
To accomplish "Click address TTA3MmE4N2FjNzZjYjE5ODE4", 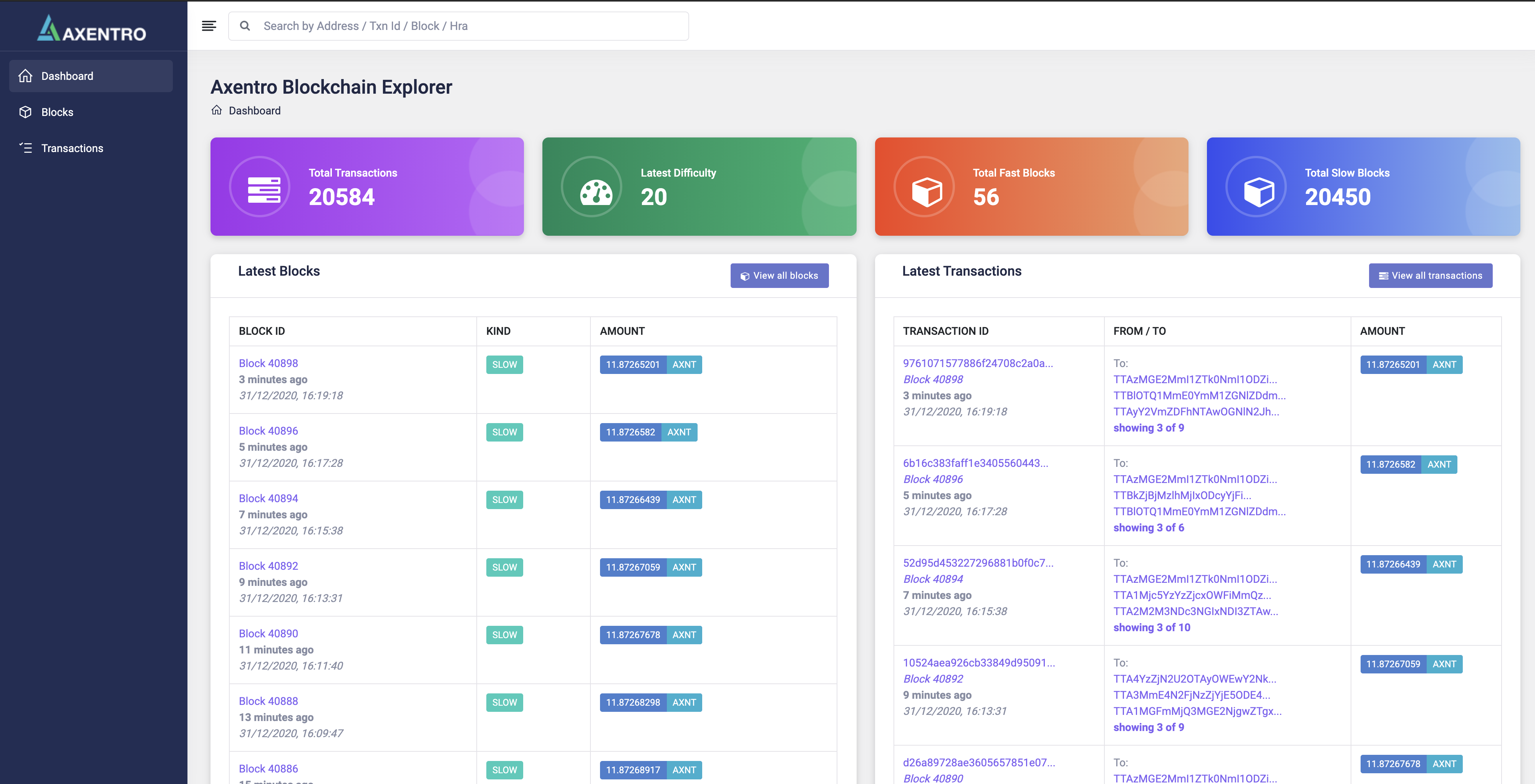I will (x=1192, y=695).
